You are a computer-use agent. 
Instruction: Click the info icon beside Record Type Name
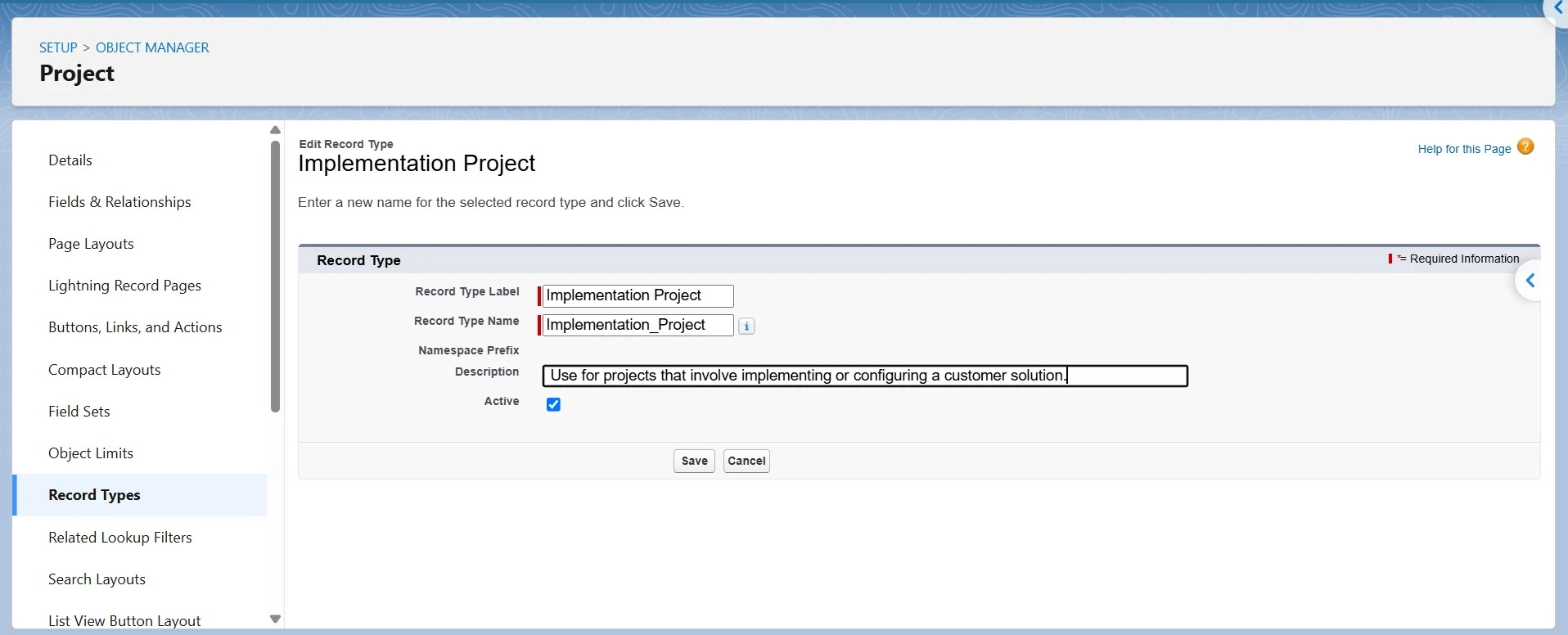[x=746, y=327]
